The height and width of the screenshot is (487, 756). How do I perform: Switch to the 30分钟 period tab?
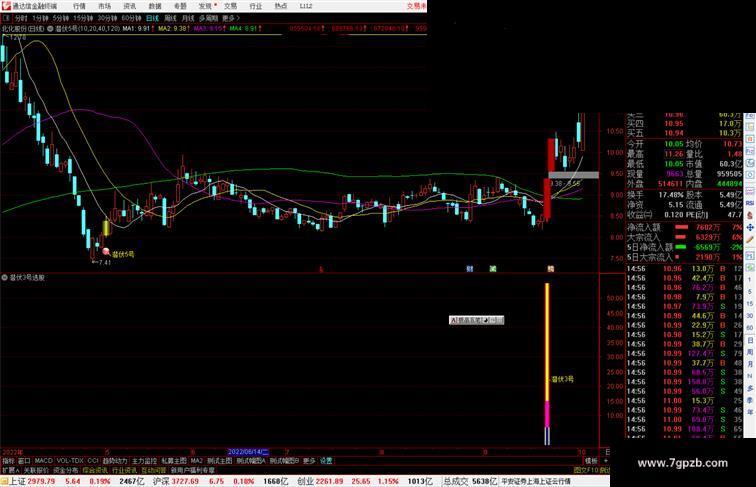107,18
